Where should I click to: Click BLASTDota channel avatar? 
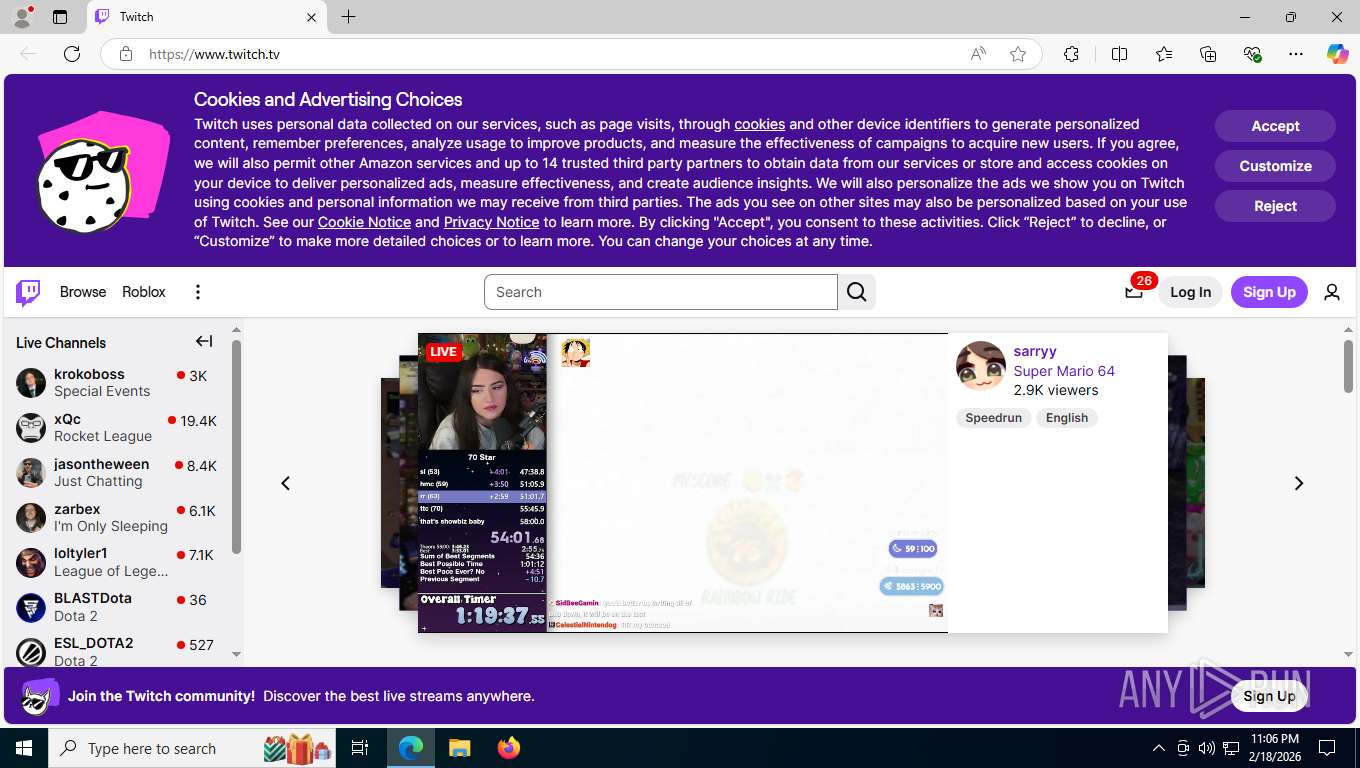(x=31, y=607)
